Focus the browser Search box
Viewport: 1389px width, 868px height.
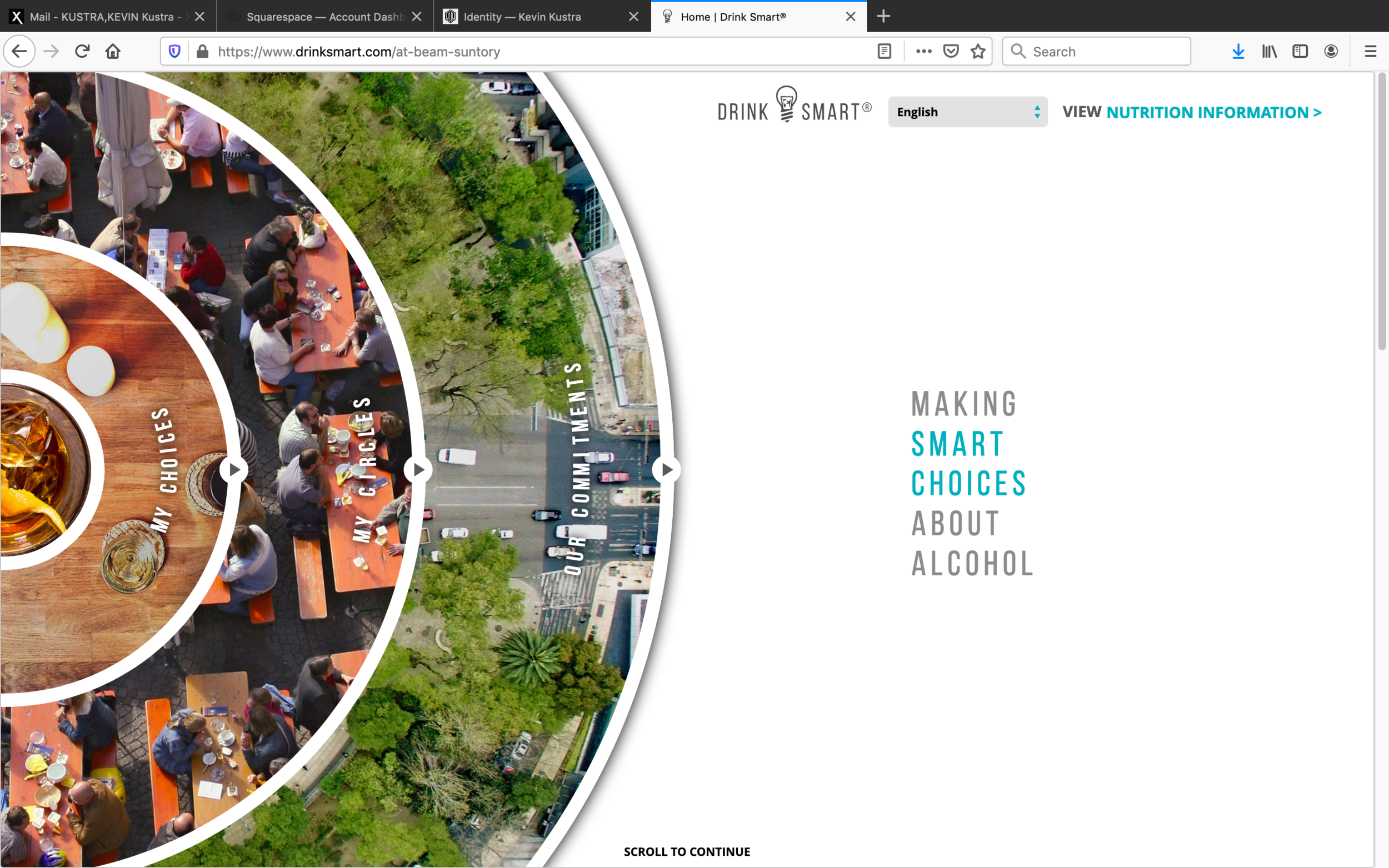1097,52
